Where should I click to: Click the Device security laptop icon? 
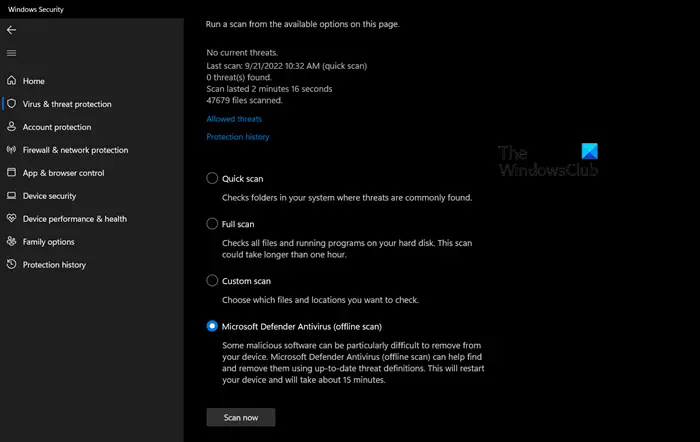pos(12,196)
